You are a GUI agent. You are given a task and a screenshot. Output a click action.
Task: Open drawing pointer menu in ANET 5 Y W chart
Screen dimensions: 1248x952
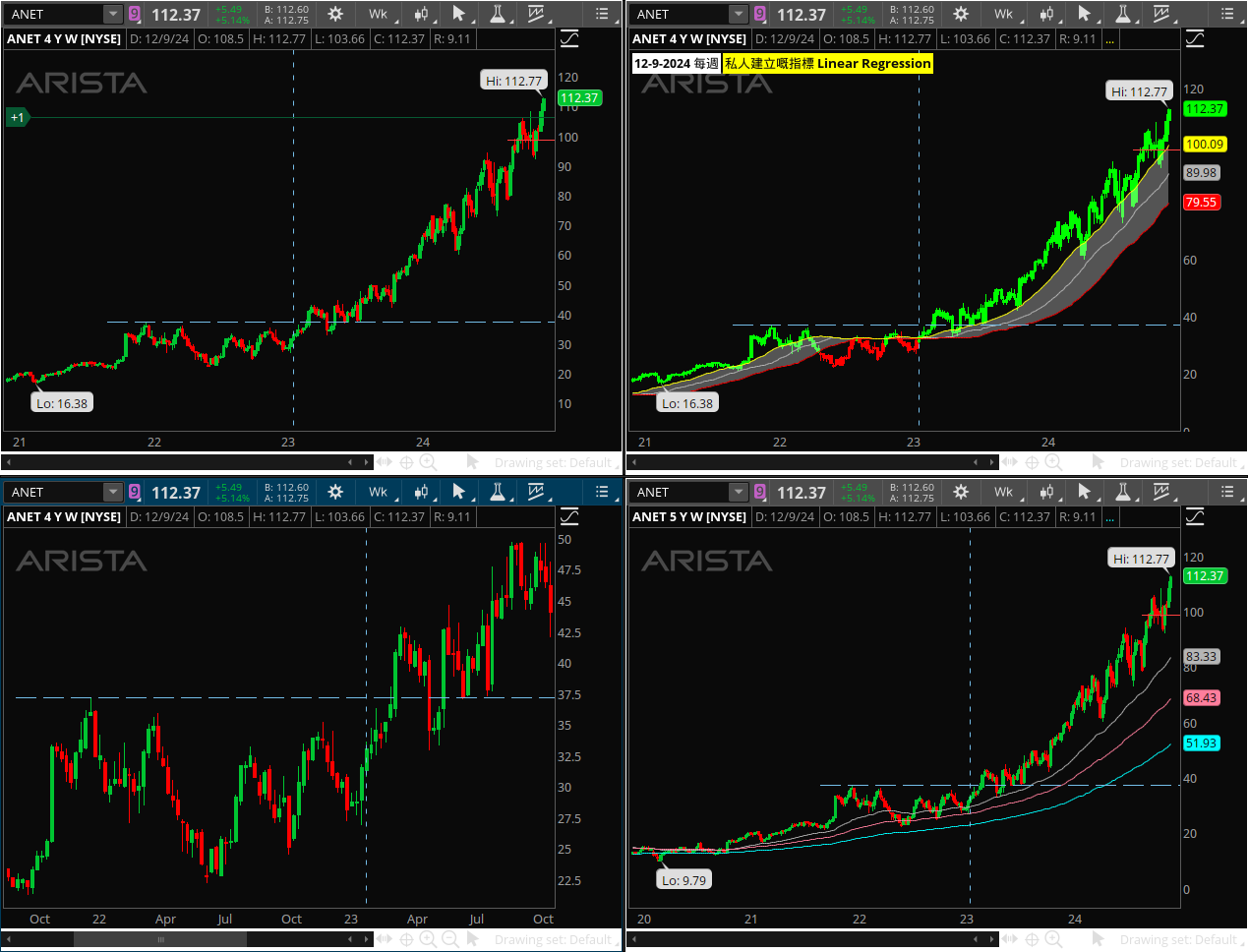click(x=1085, y=492)
